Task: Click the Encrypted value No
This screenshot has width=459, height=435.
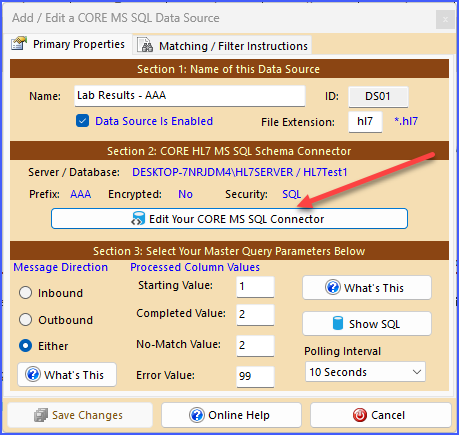Action: tap(185, 194)
